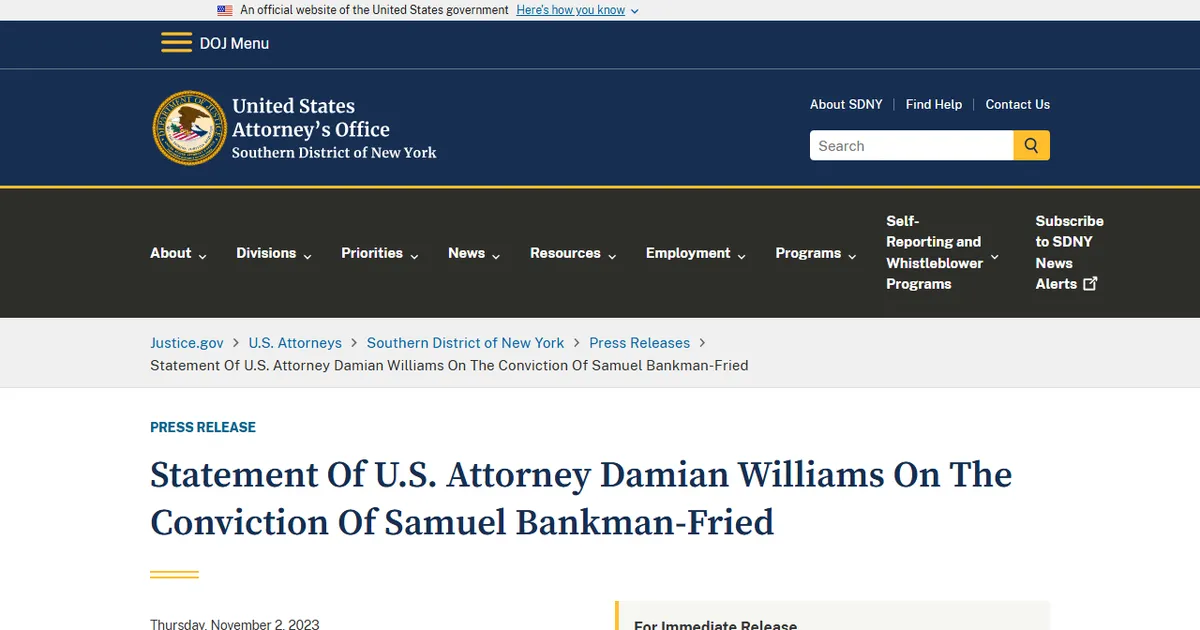Open the Divisions navigation menu item
The image size is (1200, 630).
pos(266,253)
